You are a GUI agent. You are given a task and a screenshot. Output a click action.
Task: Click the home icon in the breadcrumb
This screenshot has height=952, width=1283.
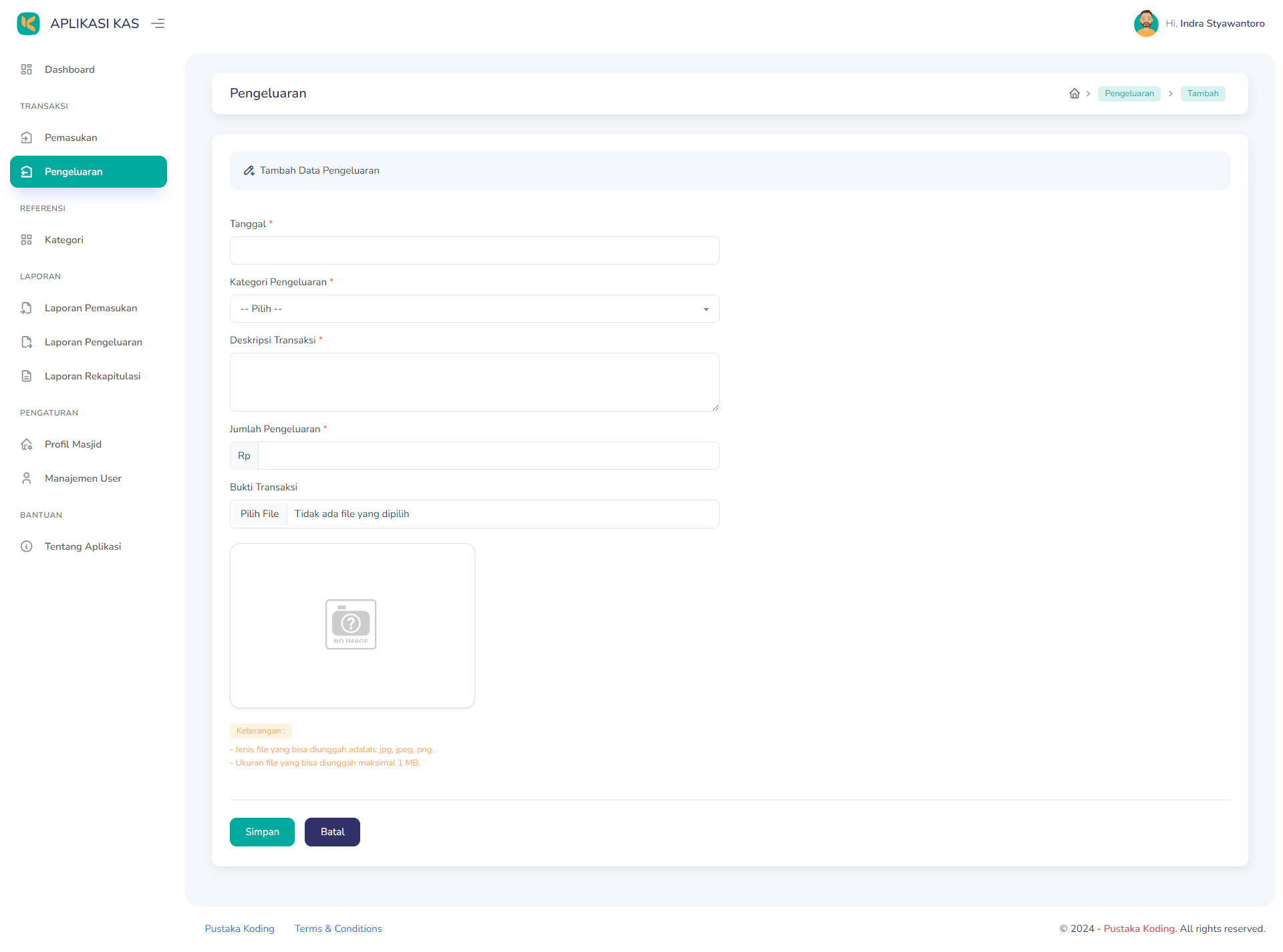click(x=1075, y=94)
